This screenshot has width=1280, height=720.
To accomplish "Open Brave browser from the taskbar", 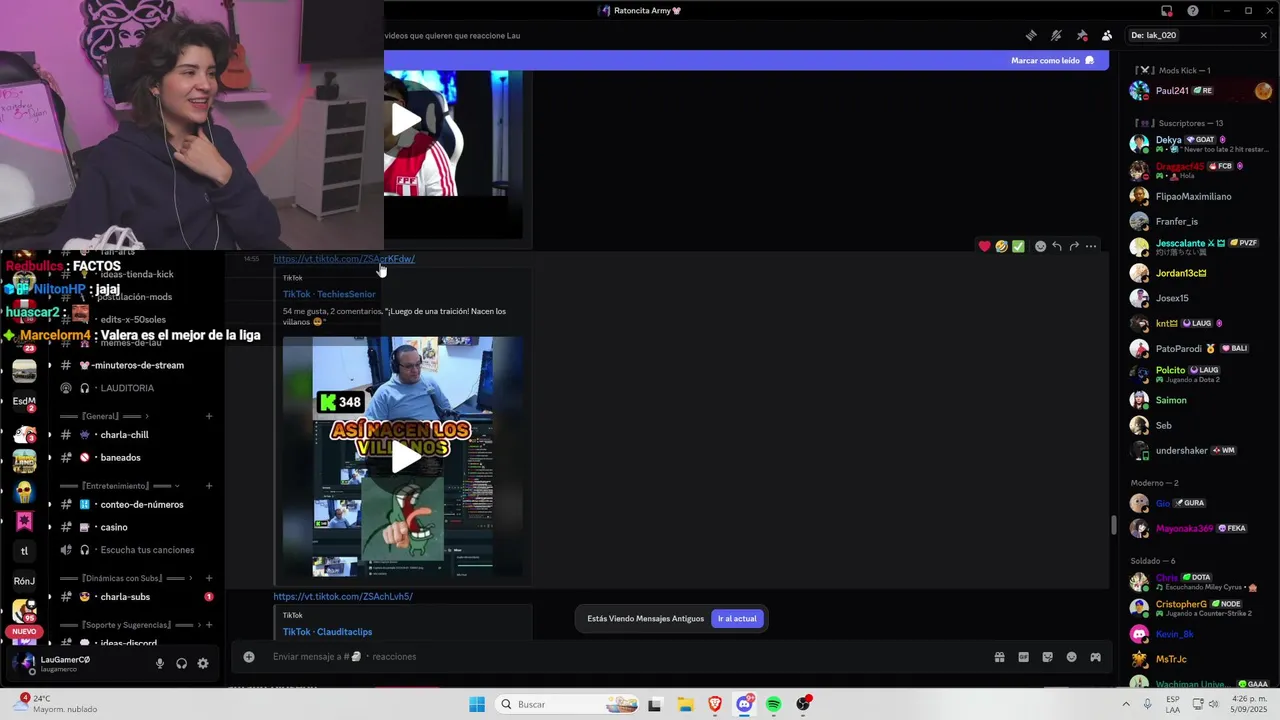I will click(x=715, y=705).
